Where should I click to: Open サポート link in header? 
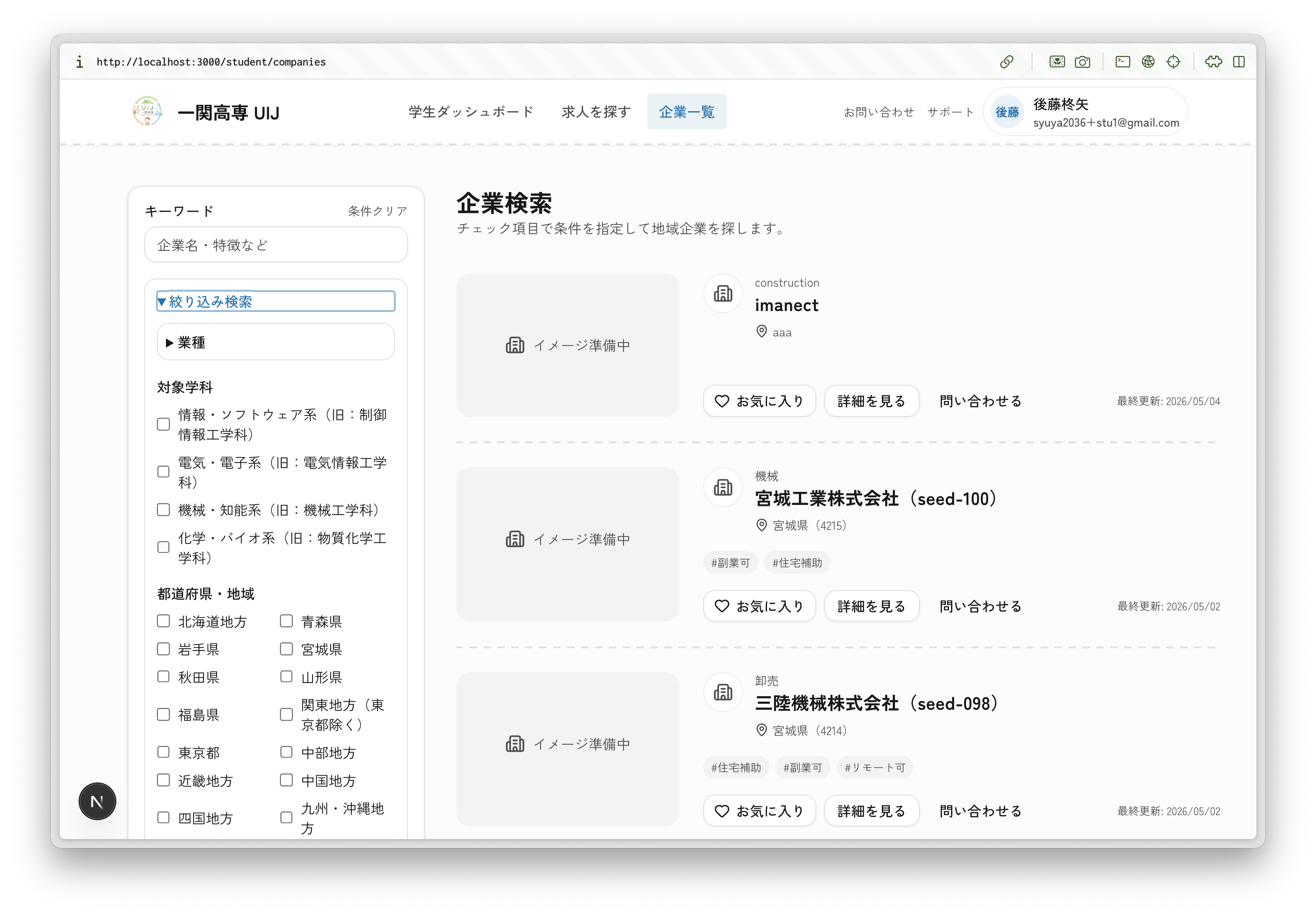tap(950, 112)
